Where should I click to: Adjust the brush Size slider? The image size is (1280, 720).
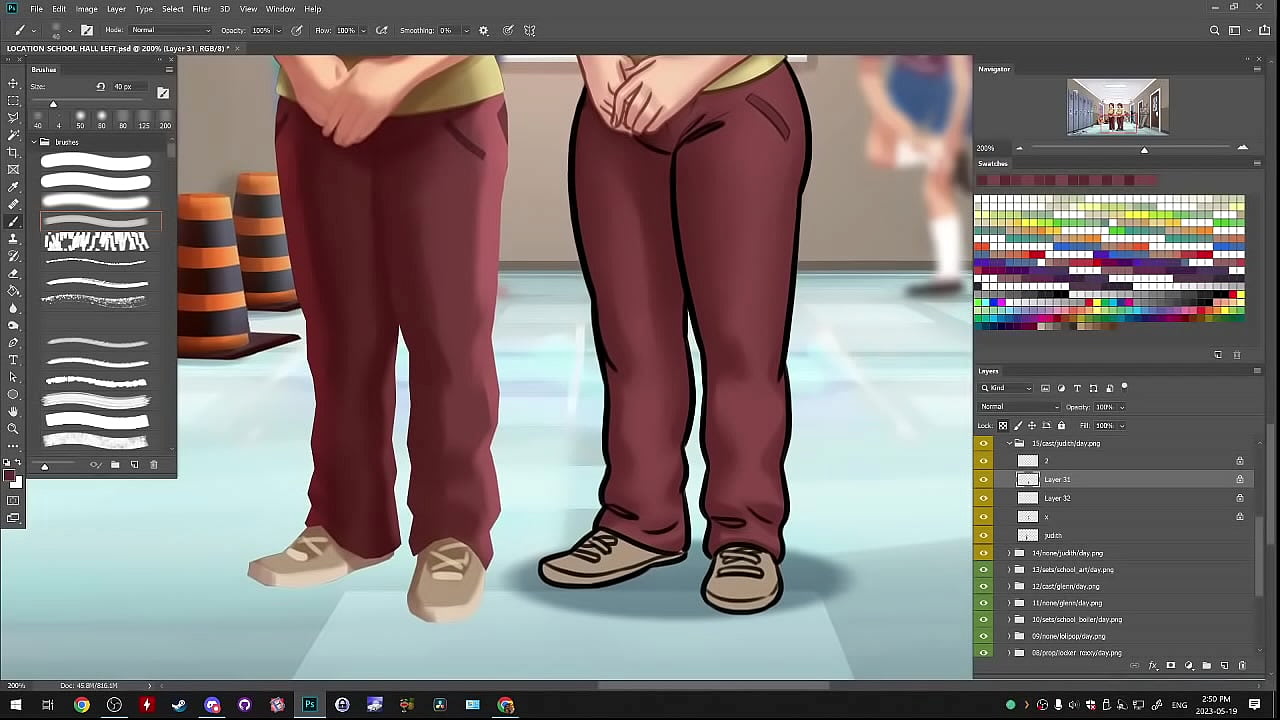pos(53,104)
